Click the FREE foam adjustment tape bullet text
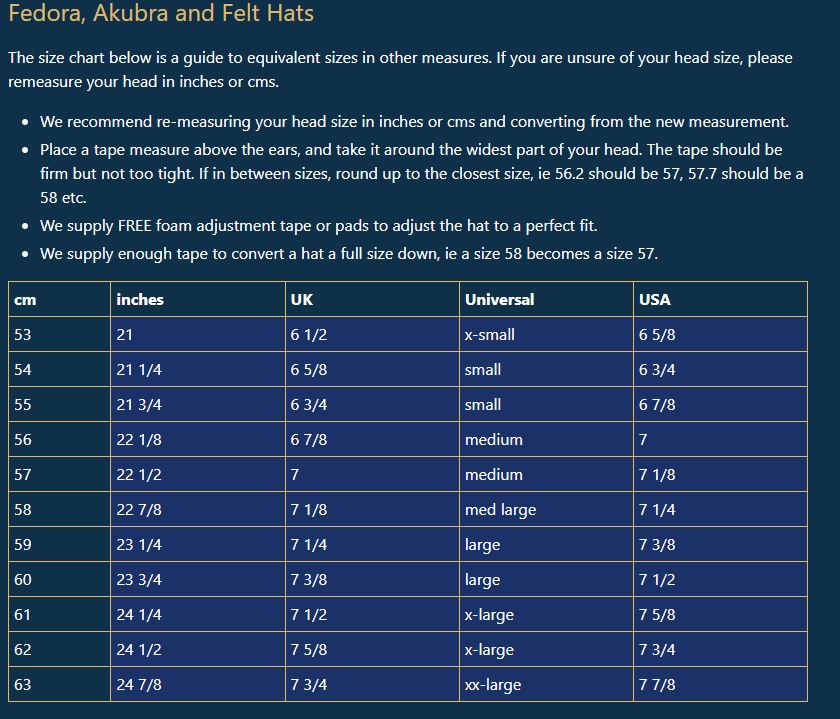840x719 pixels. (x=318, y=226)
